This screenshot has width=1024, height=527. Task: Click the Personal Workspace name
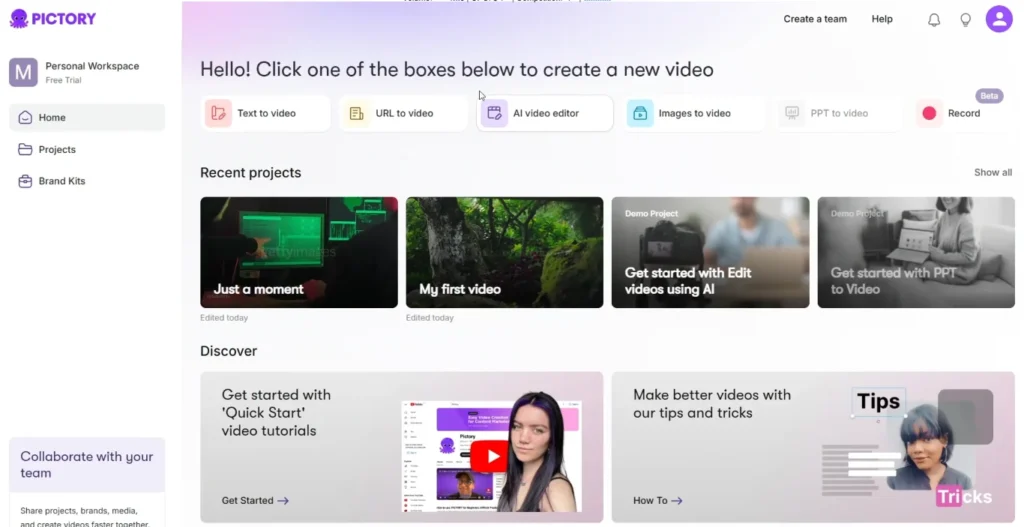(92, 66)
